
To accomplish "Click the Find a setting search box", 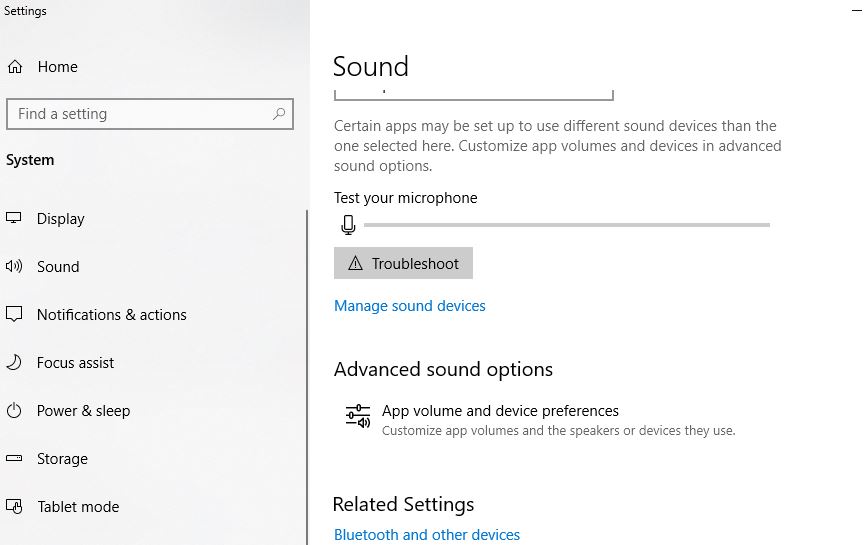I will click(140, 114).
